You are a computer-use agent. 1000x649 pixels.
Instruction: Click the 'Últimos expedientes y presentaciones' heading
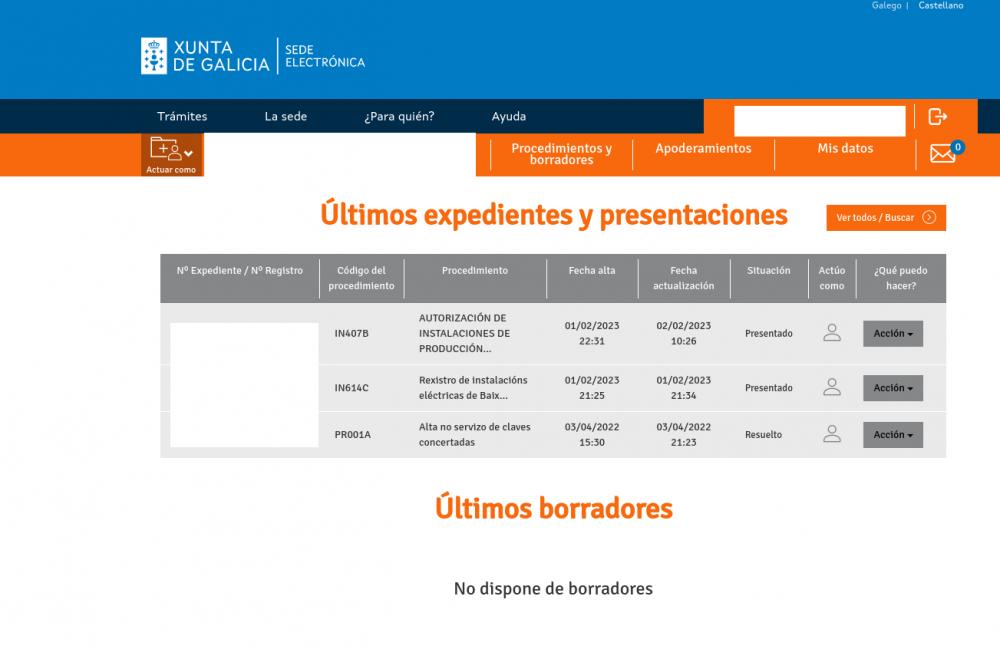(x=554, y=215)
